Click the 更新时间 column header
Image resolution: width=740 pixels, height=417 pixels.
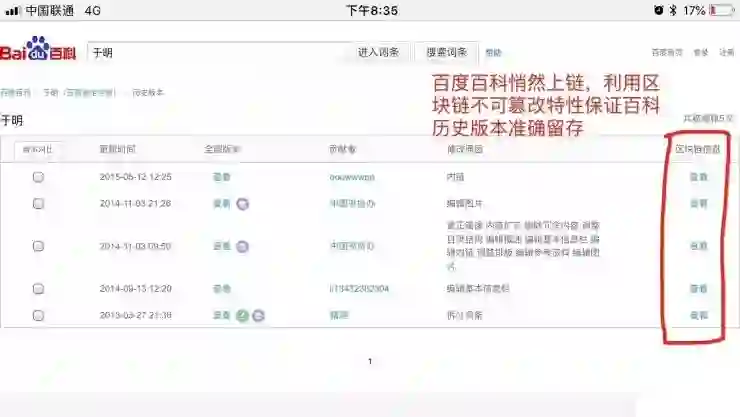click(118, 149)
